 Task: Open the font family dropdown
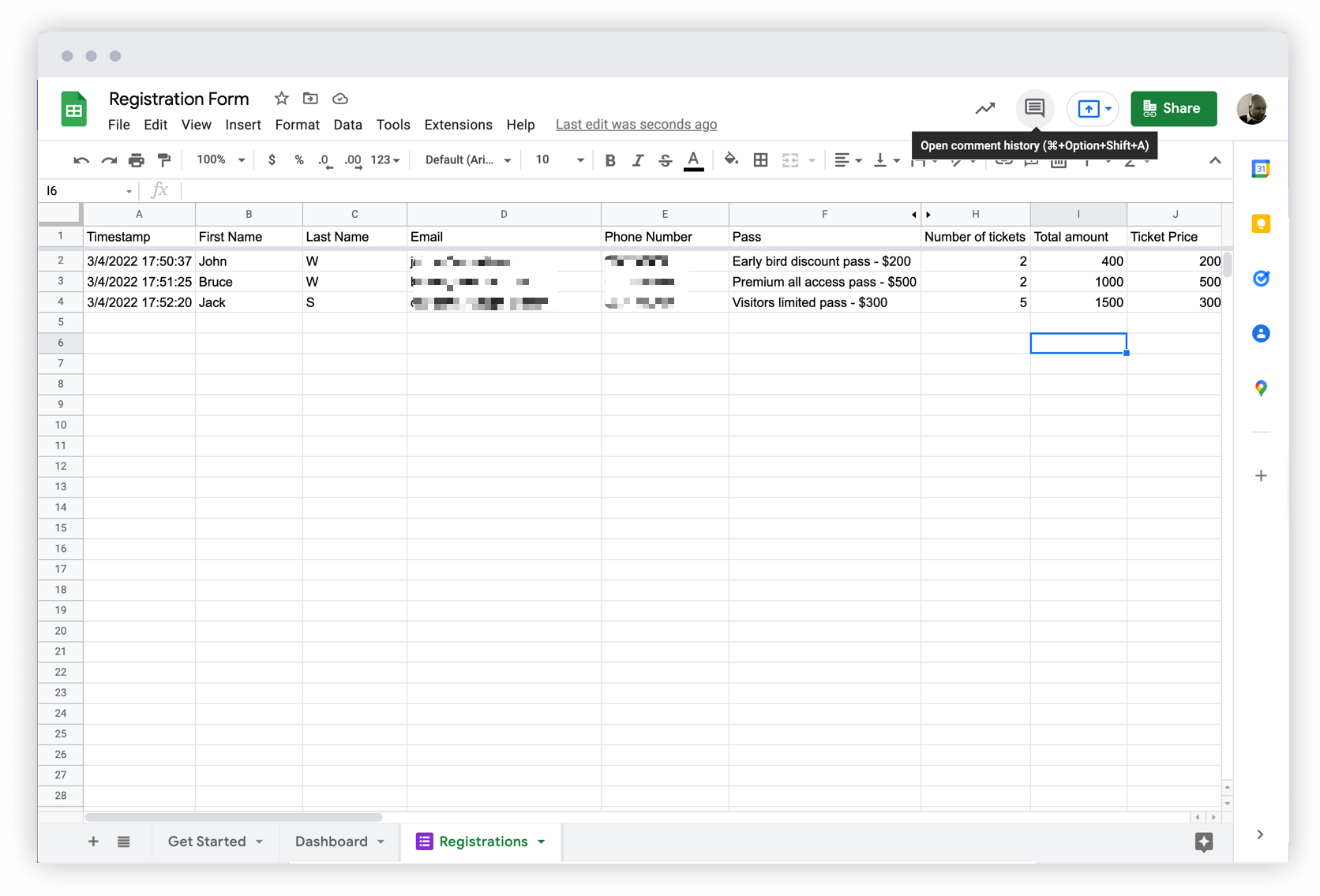(x=466, y=159)
